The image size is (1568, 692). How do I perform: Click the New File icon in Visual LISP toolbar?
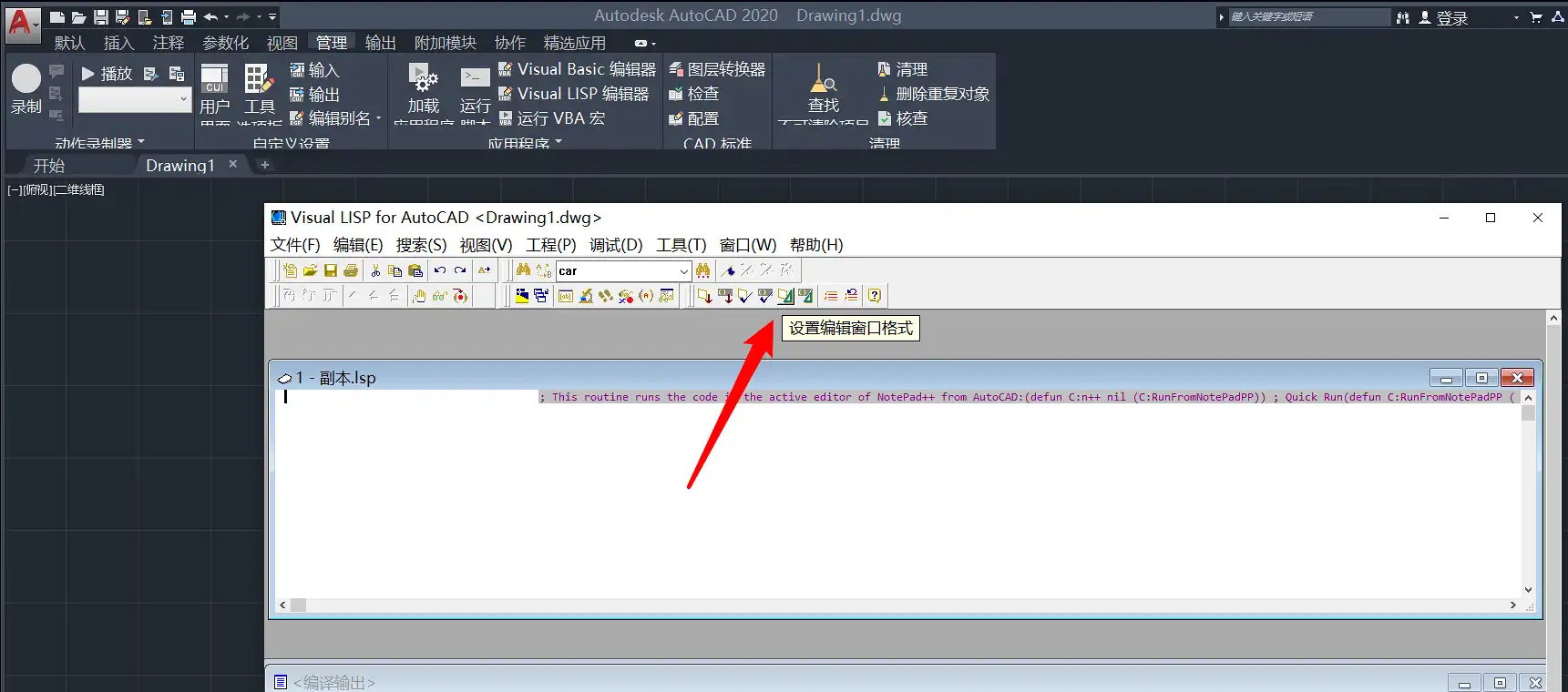pyautogui.click(x=290, y=270)
